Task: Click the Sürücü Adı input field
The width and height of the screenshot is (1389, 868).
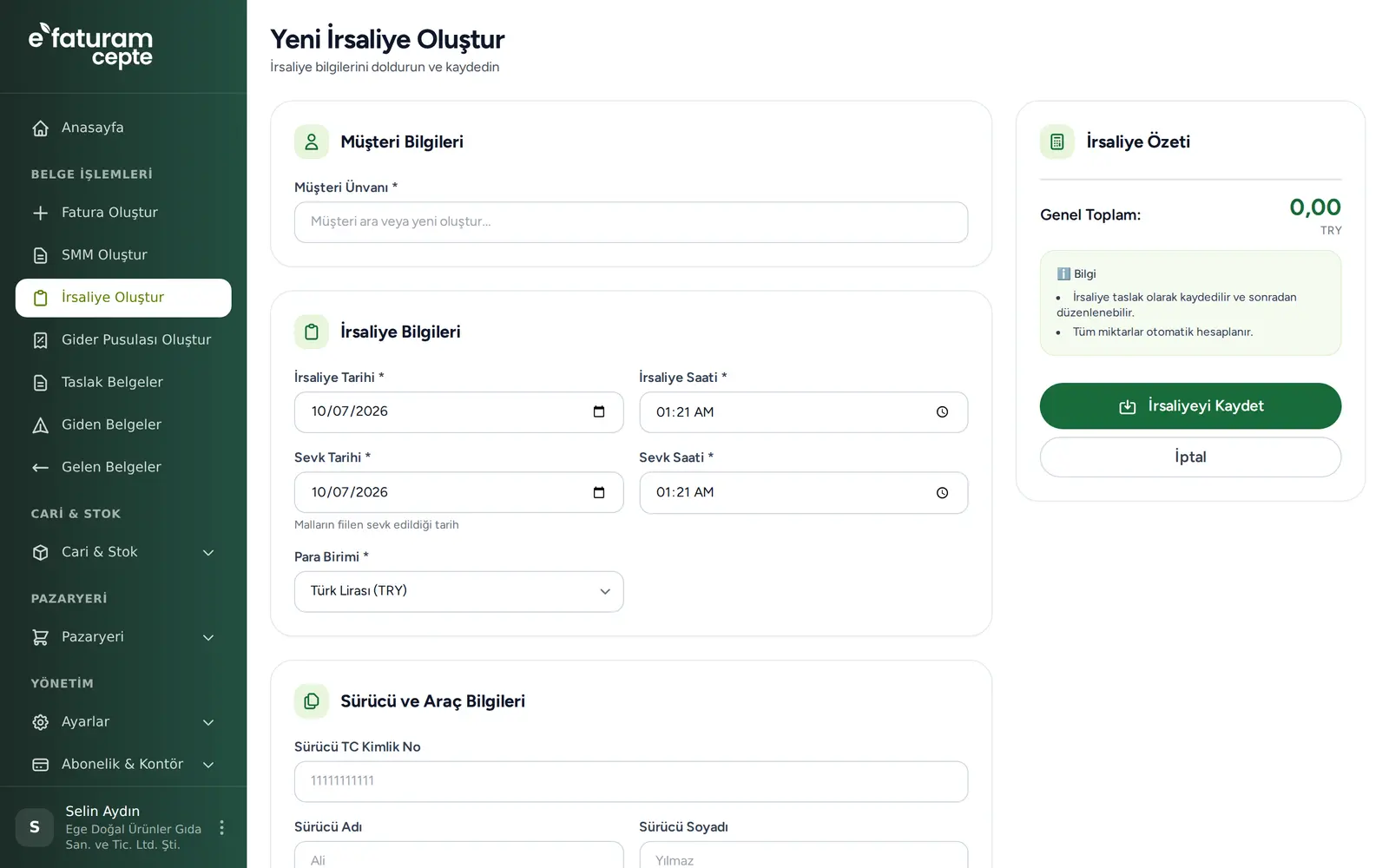Action: point(458,855)
